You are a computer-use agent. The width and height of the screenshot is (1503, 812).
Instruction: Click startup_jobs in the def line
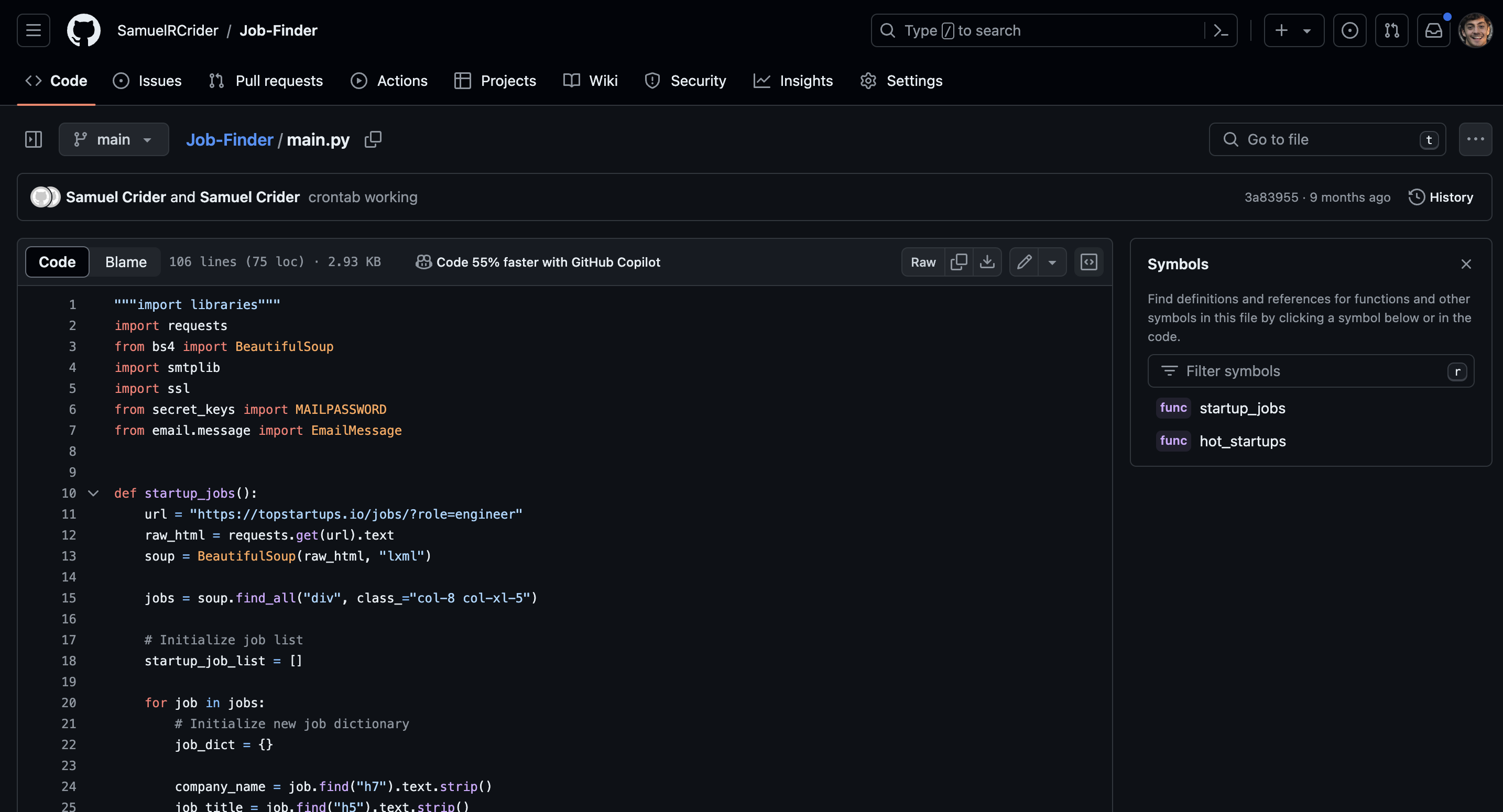click(190, 493)
